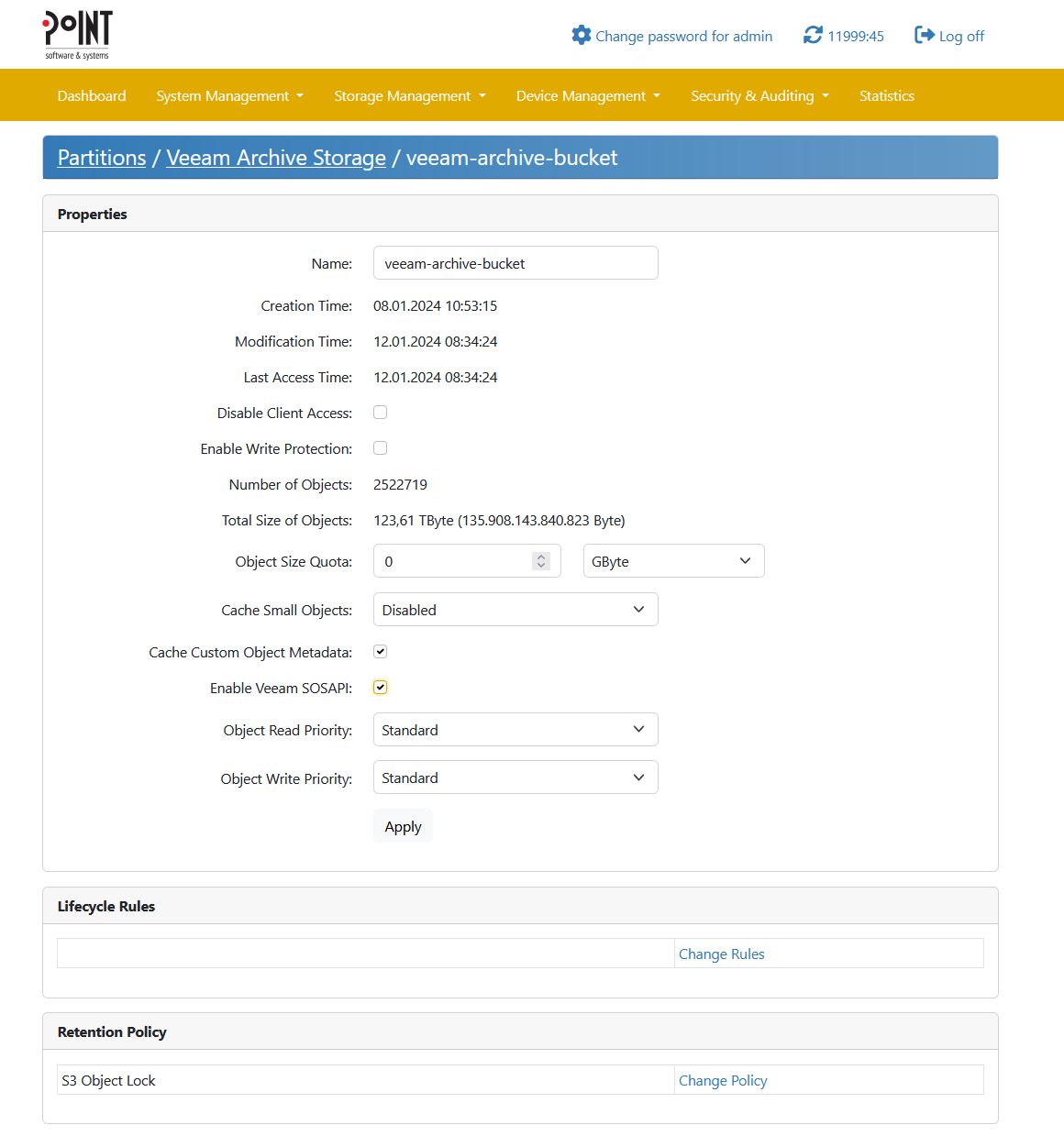Go to Partitions breadcrumb link
The image size is (1064, 1136).
pyautogui.click(x=102, y=158)
